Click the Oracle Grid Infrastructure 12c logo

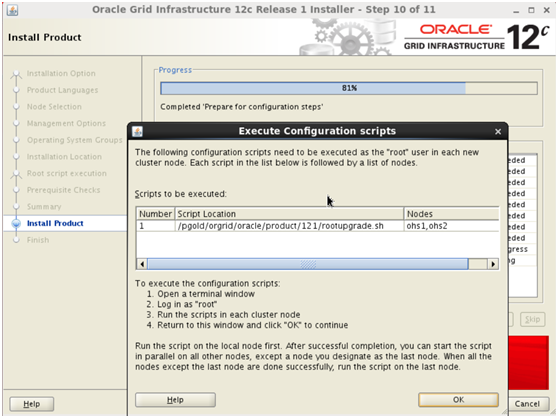[477, 37]
